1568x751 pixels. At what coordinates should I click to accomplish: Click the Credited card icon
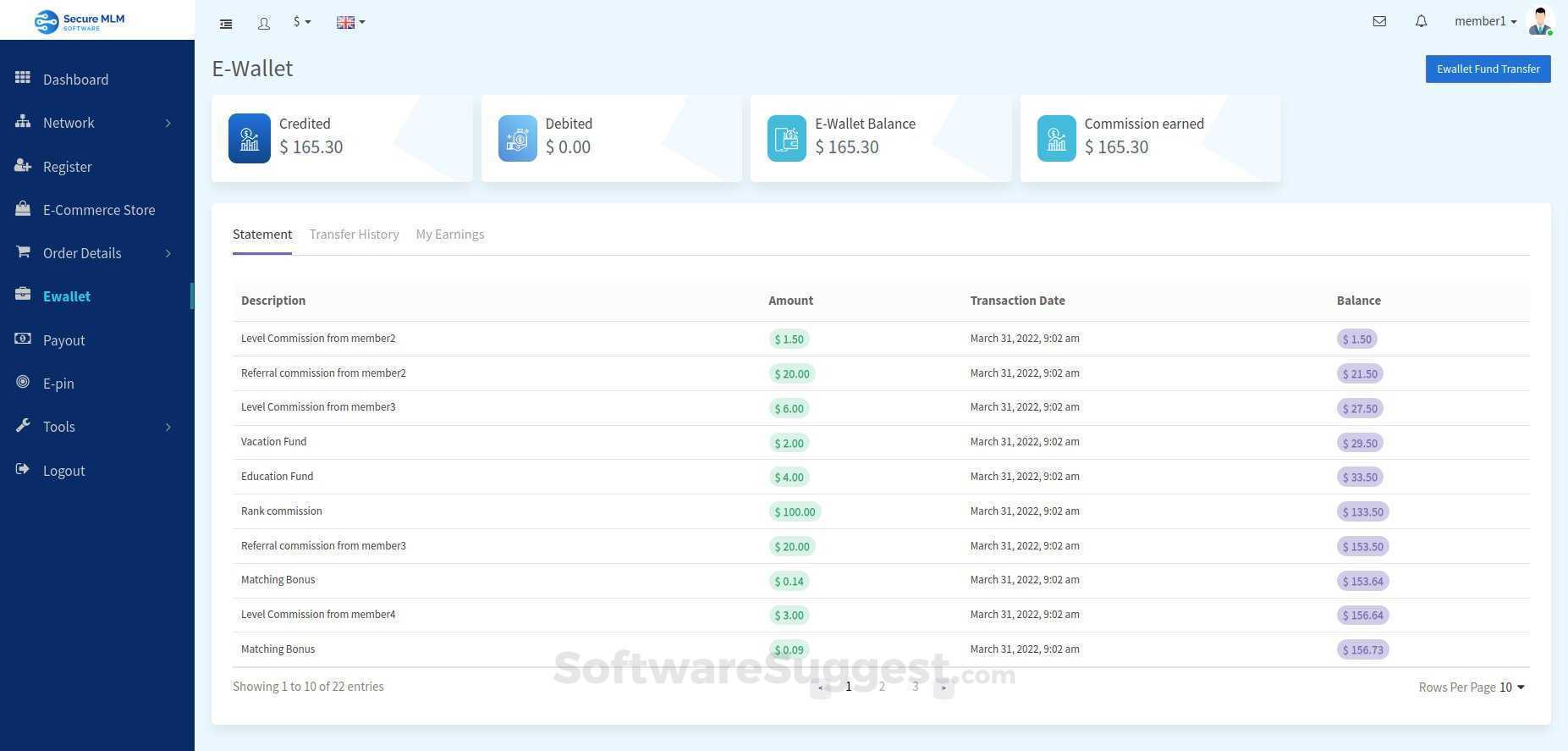tap(250, 138)
